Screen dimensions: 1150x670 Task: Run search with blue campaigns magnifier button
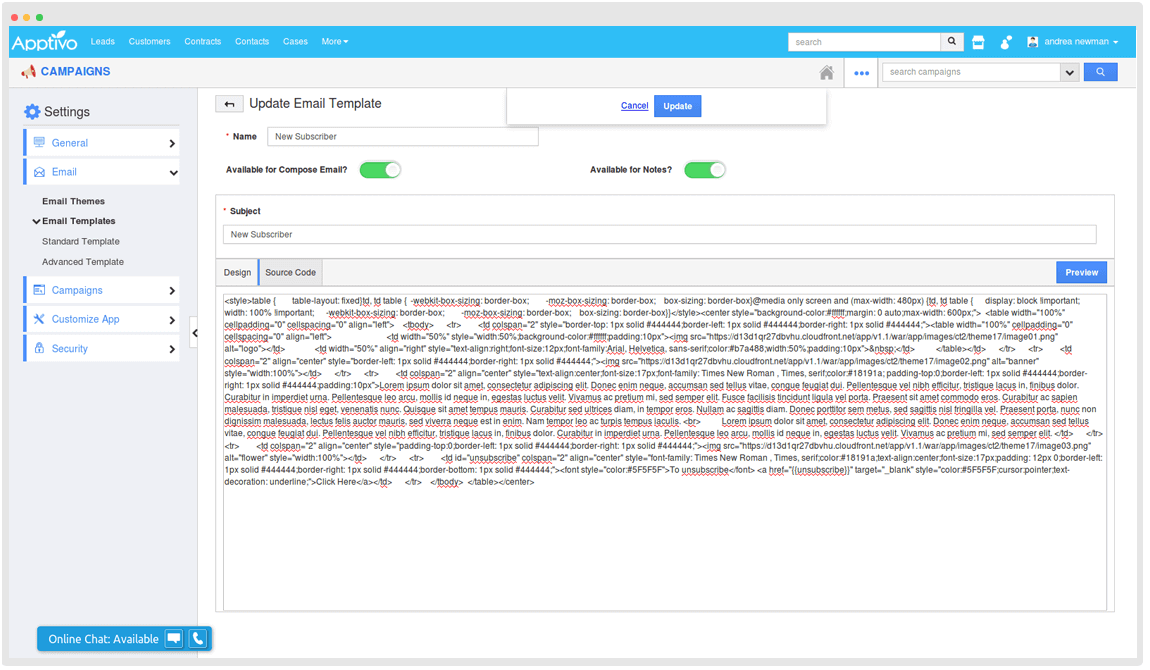coord(1100,72)
